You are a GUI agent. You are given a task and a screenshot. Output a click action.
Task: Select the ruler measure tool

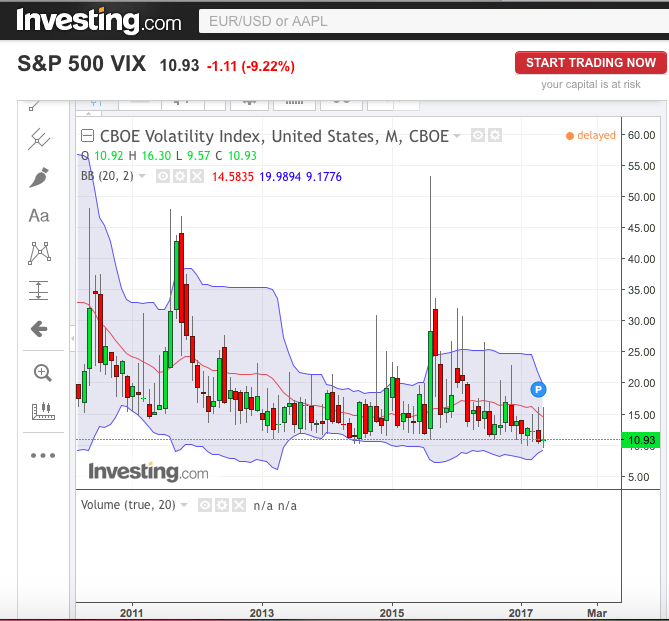tap(43, 411)
